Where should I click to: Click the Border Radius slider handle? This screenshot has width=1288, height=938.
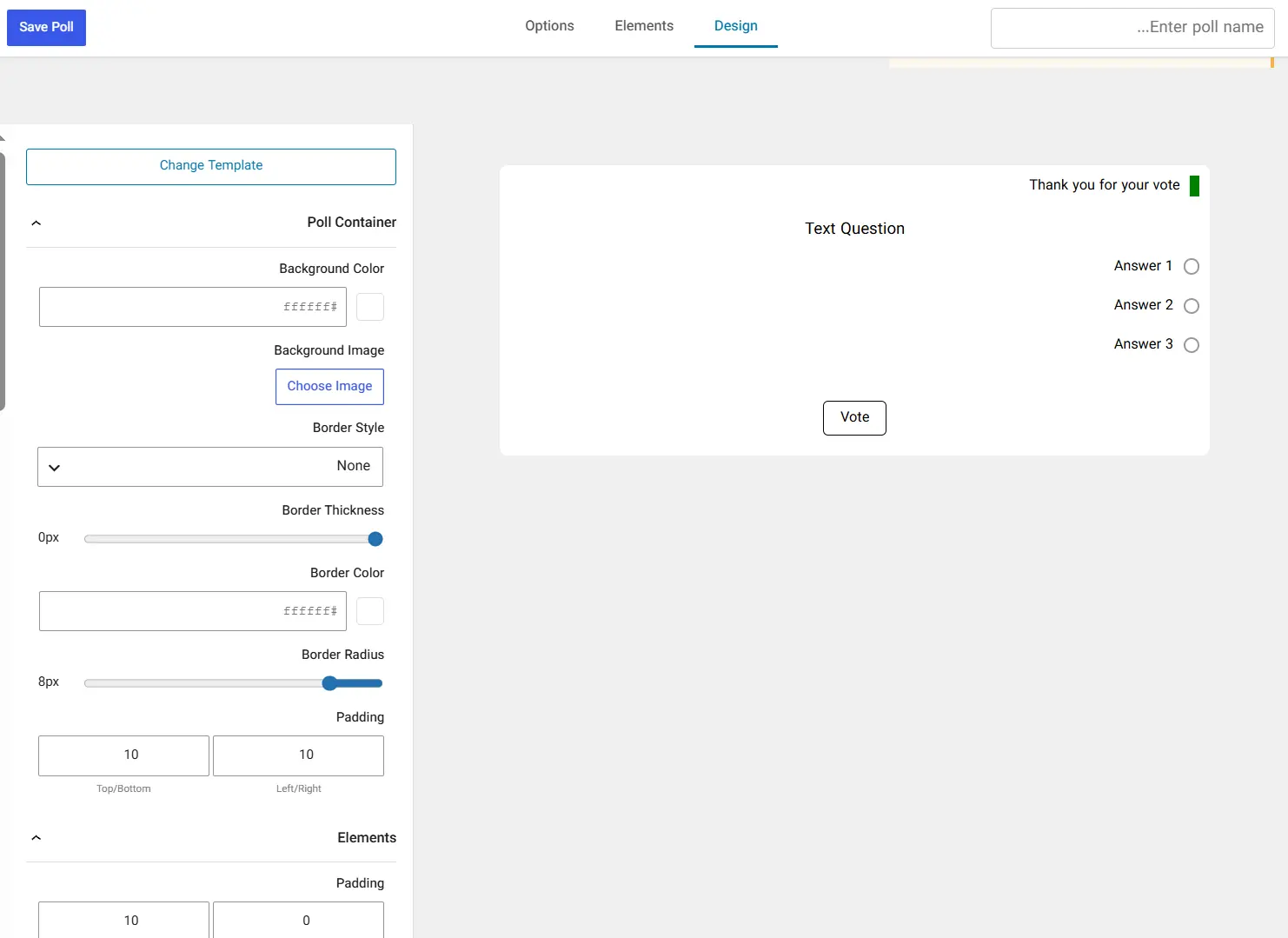click(329, 683)
